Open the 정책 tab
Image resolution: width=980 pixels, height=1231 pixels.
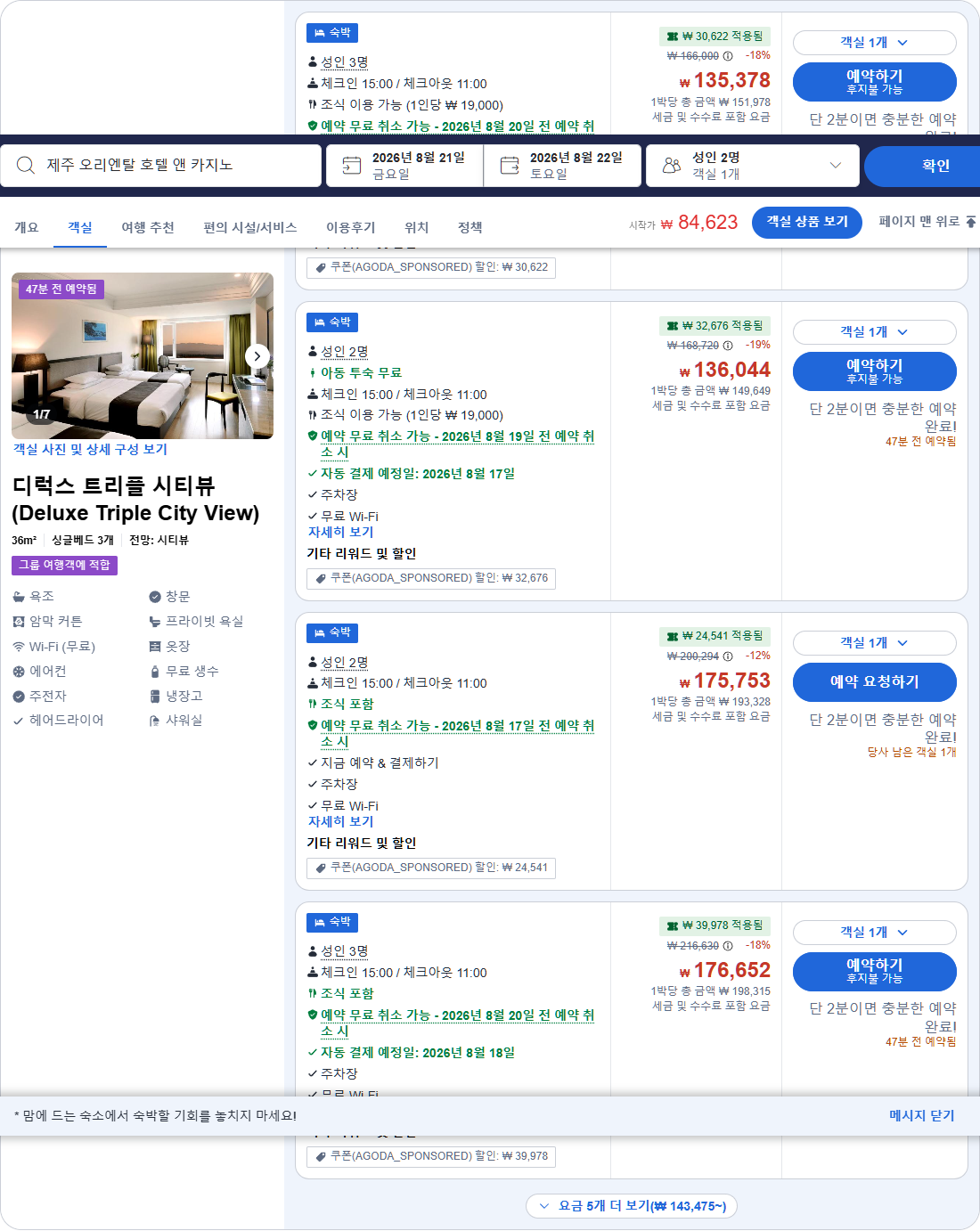pos(470,228)
